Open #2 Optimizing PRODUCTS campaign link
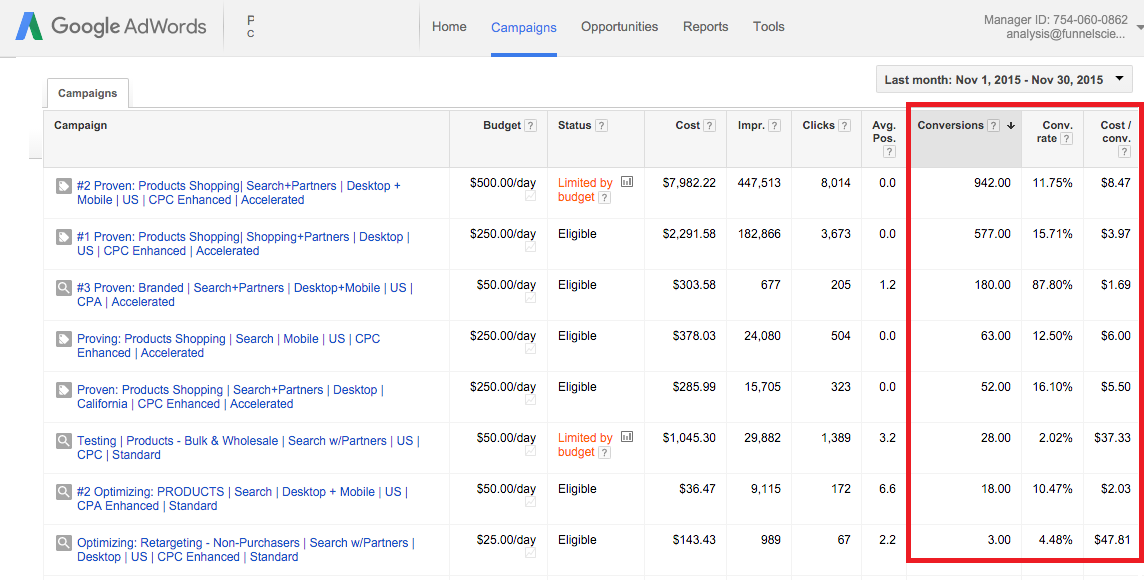 point(242,499)
